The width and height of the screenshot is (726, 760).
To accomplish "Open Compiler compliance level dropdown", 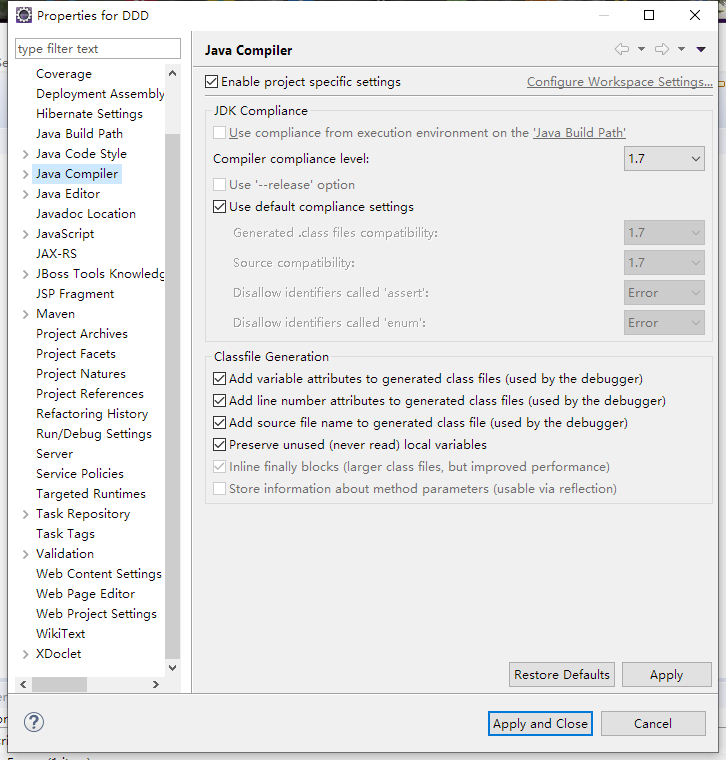I will (664, 159).
